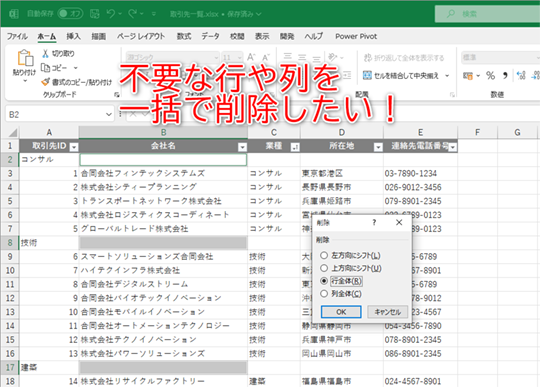Click the Name Box showing B2
This screenshot has width=540, height=387.
(x=55, y=114)
